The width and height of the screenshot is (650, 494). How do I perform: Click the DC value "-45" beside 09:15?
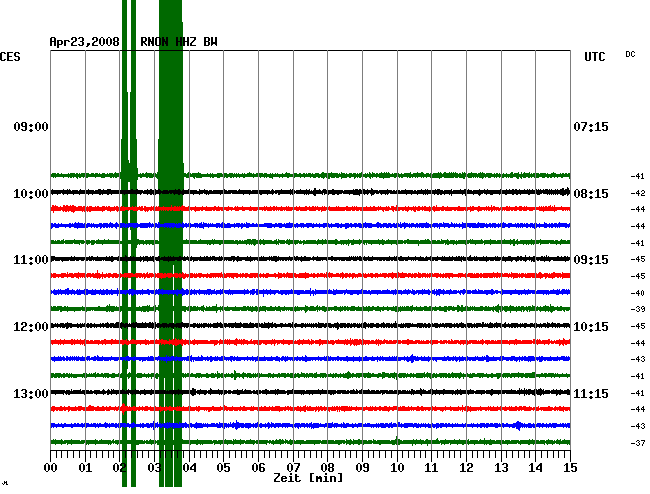point(638,259)
